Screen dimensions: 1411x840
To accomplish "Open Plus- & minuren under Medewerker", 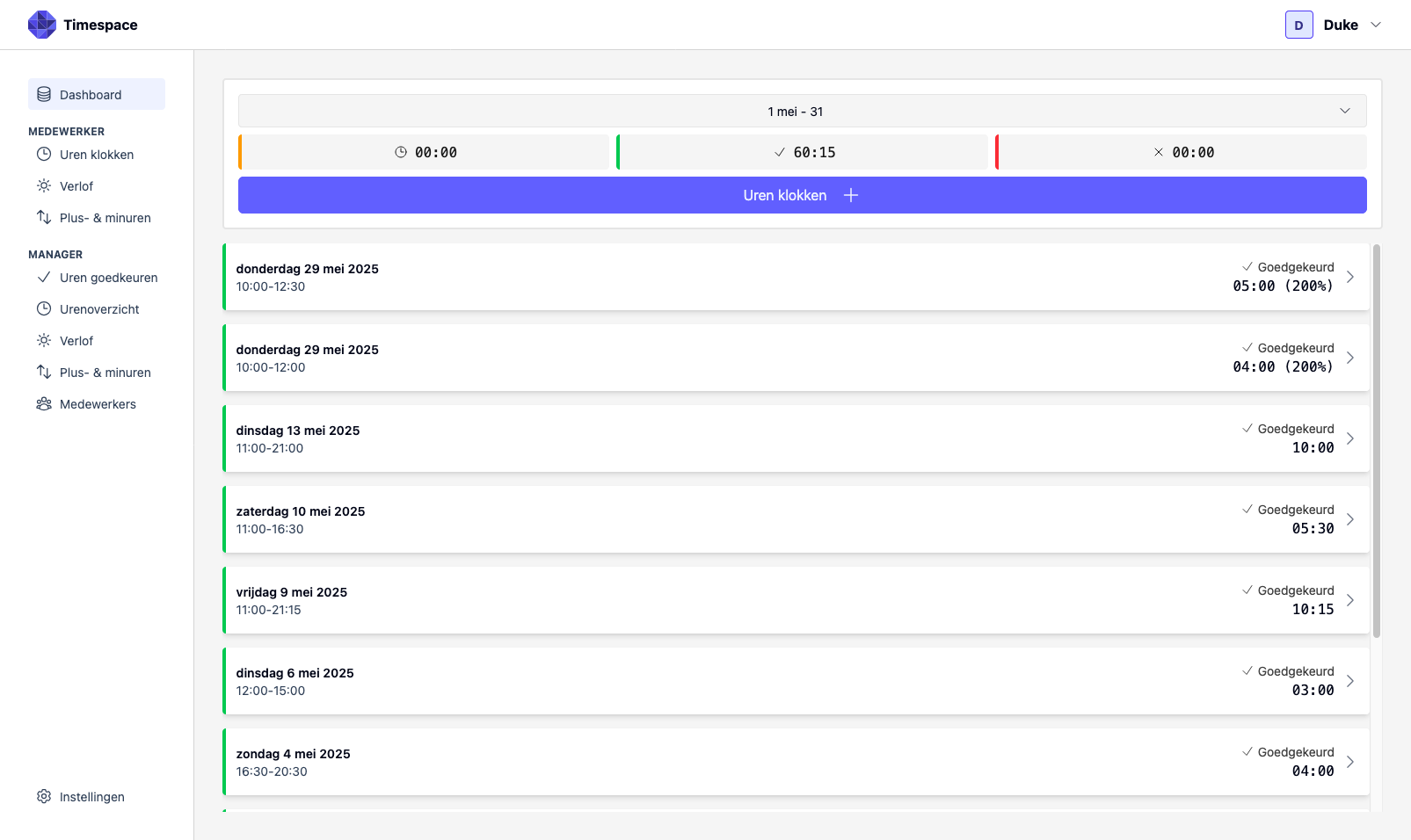I will point(105,217).
